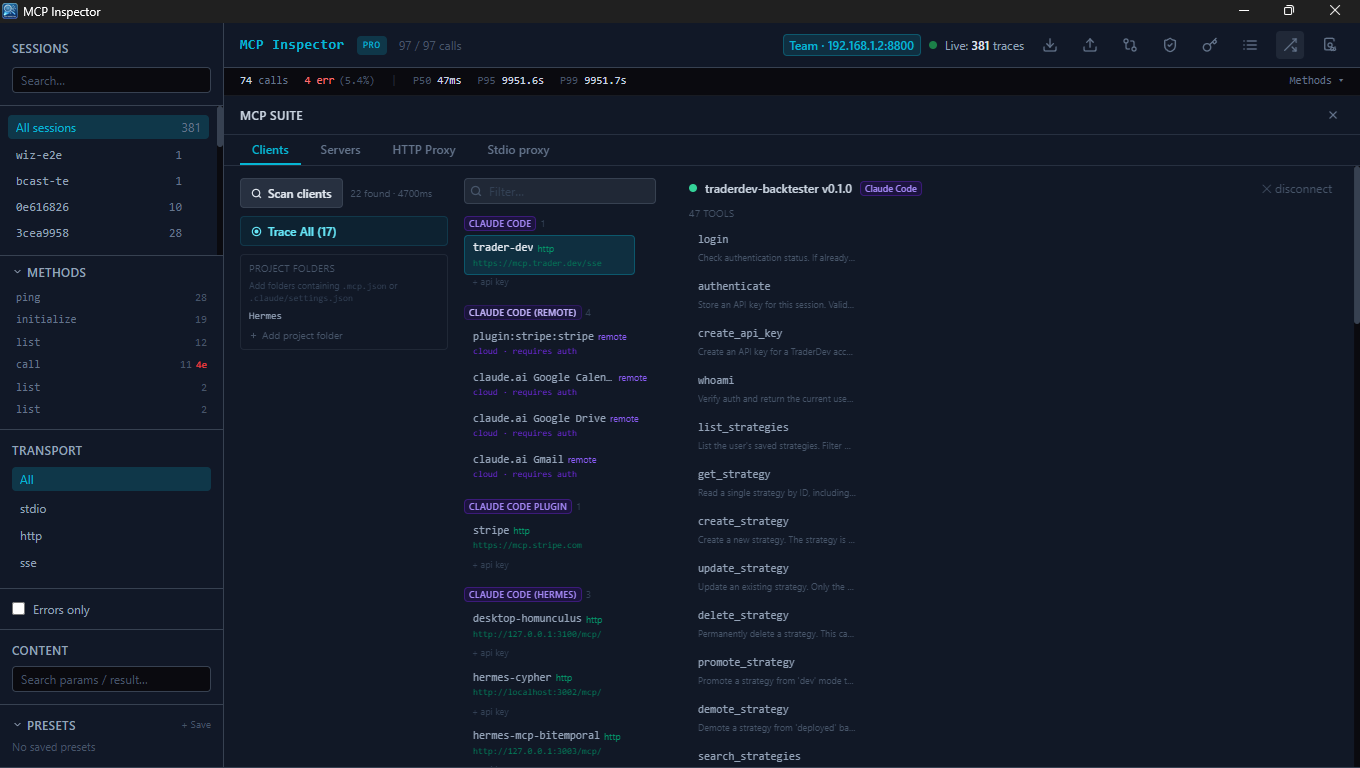Toggle the Errors only checkbox
This screenshot has height=768, width=1360.
pos(18,609)
